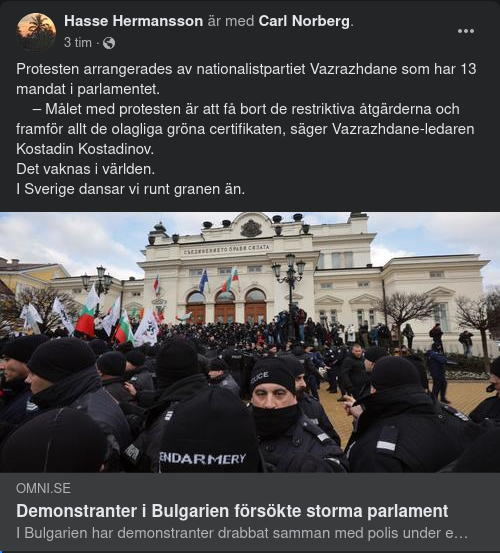Click the street lamp post before parliament entrance
This screenshot has width=500, height=553.
point(290,293)
